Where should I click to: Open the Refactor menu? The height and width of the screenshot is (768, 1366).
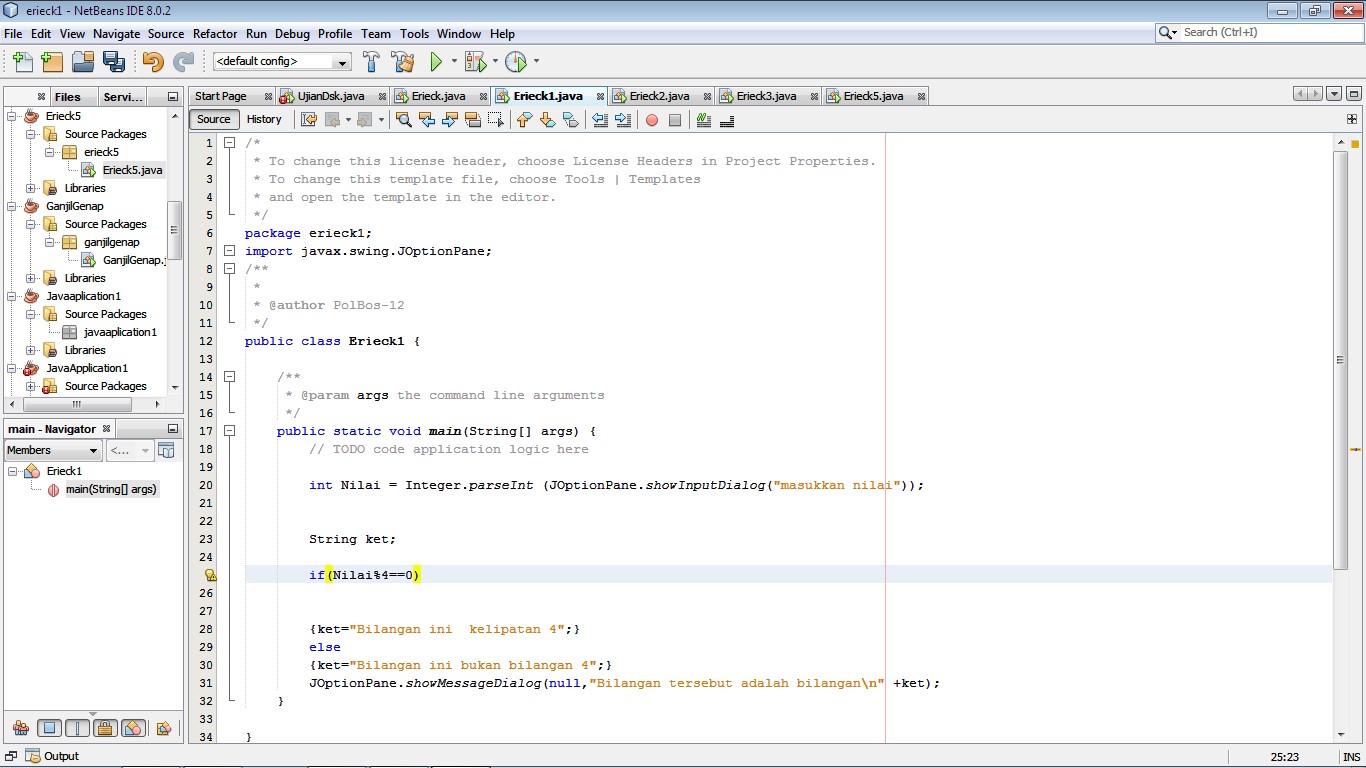(x=214, y=33)
